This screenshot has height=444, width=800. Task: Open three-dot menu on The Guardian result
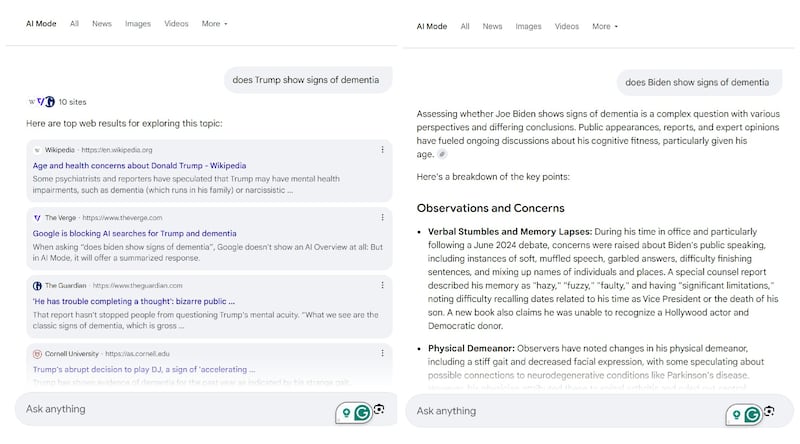click(382, 285)
